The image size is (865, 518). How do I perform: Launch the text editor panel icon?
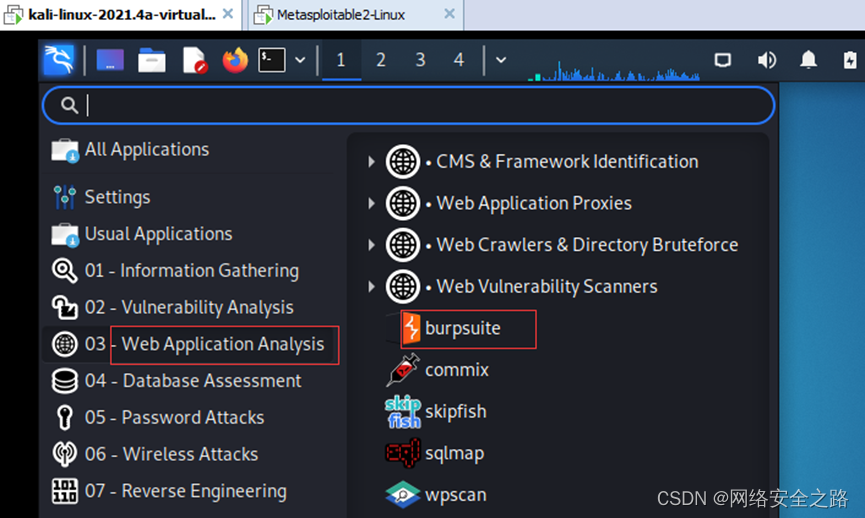tap(194, 60)
